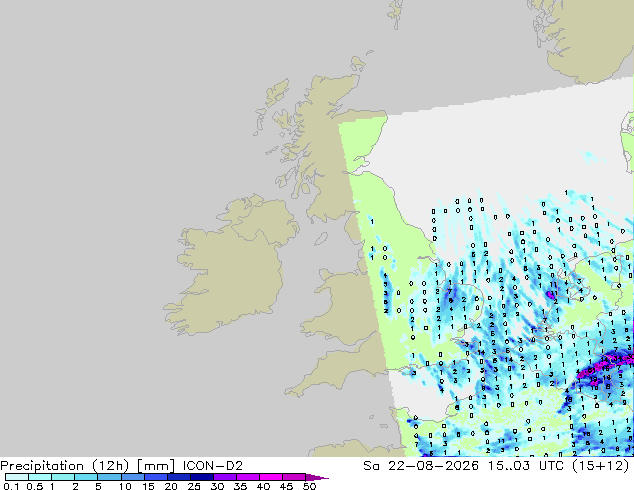Image resolution: width=634 pixels, height=490 pixels.
Task: Select the legend swatch between 35 and 40
Action: point(247,477)
